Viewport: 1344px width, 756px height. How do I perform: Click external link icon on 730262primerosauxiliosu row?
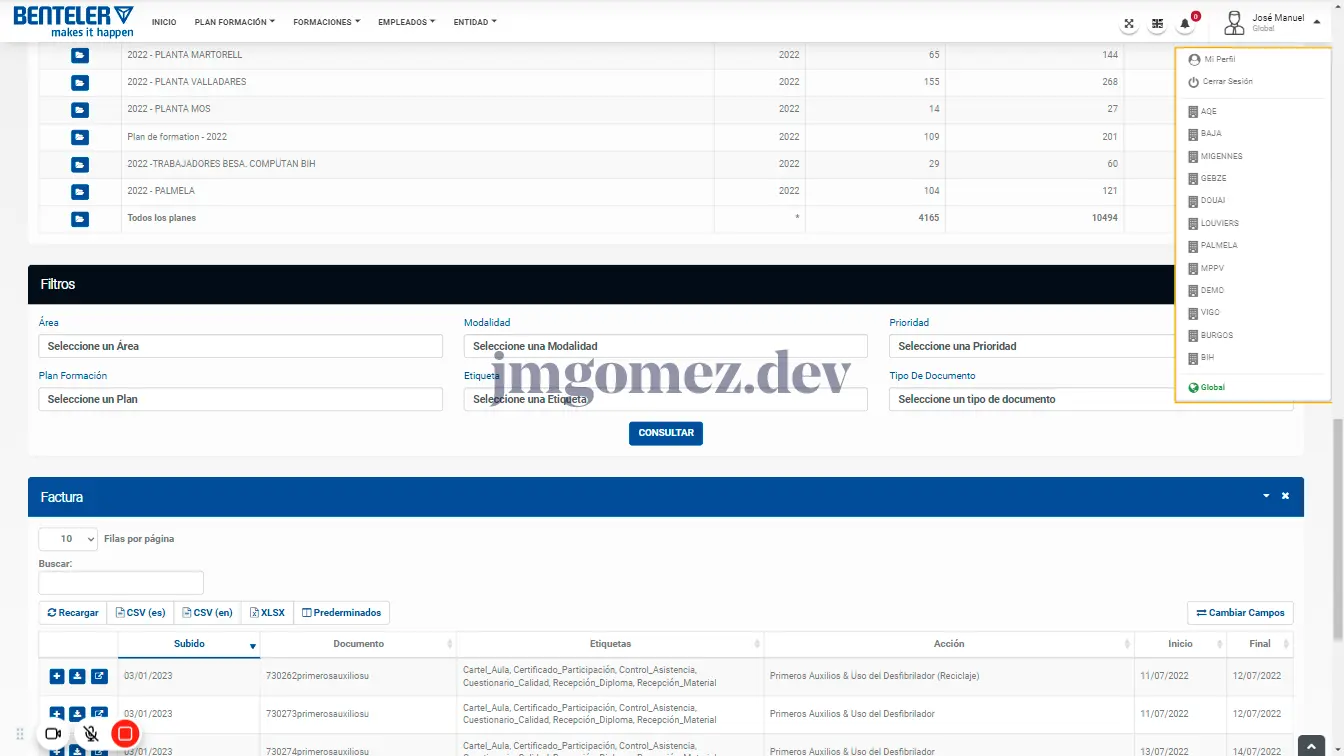click(98, 677)
